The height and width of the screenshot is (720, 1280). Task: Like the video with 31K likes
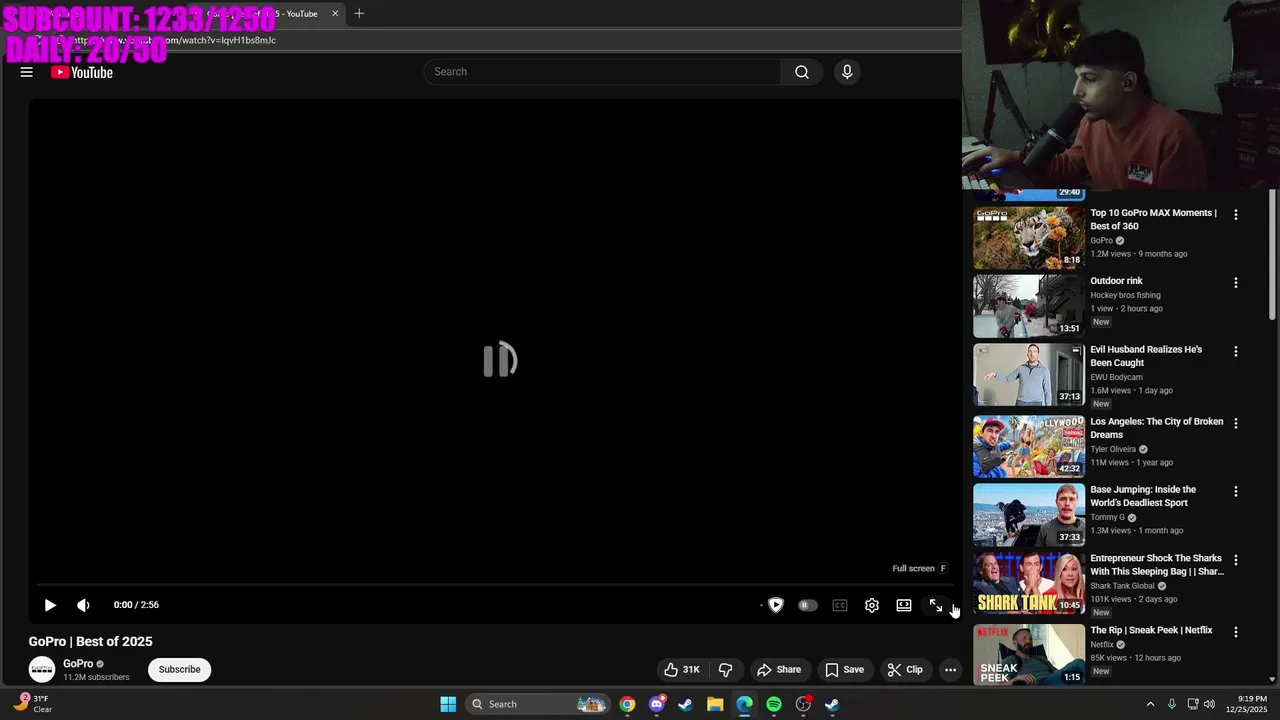point(682,670)
